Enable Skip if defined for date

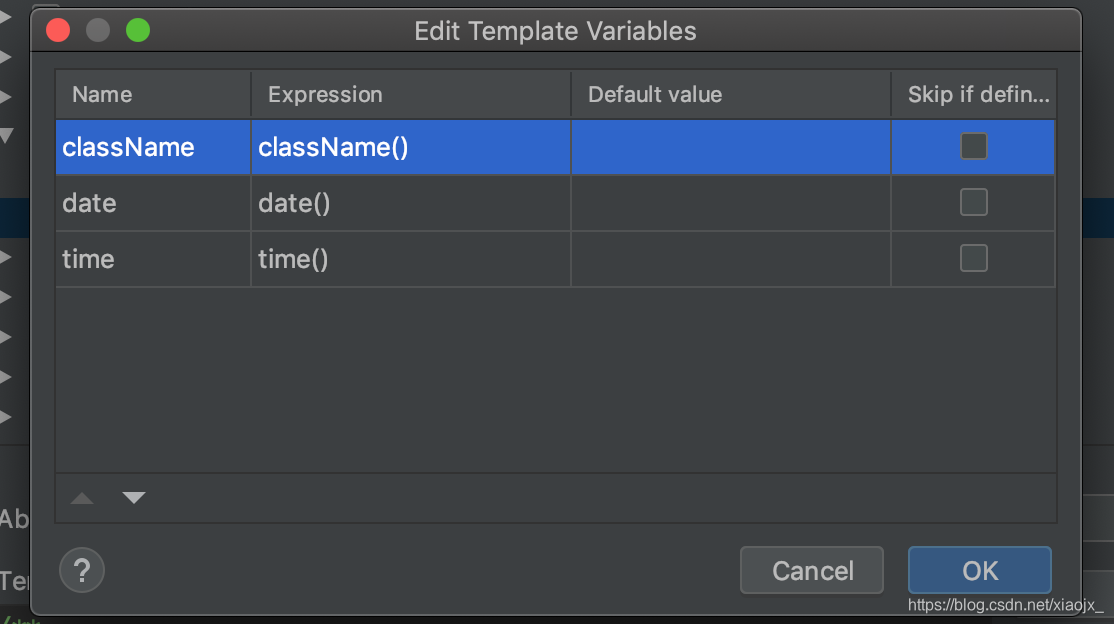(x=973, y=203)
